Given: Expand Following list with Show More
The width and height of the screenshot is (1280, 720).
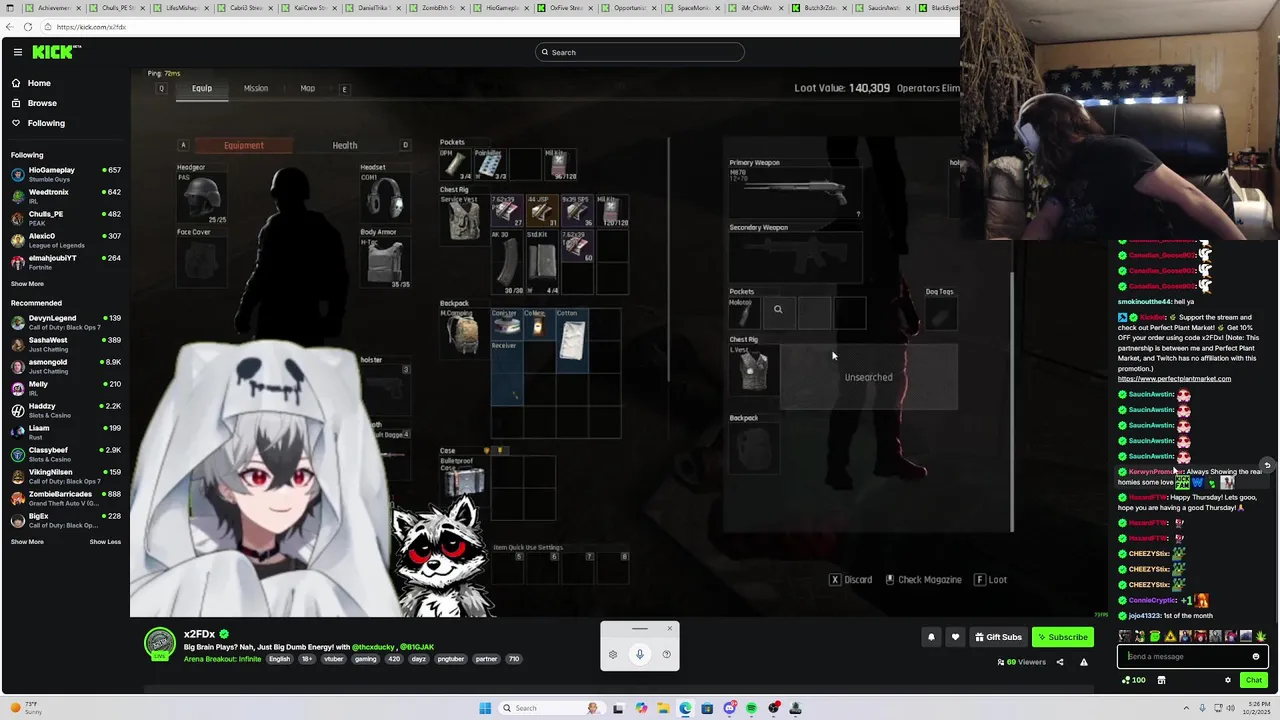Looking at the screenshot, I should coord(27,284).
